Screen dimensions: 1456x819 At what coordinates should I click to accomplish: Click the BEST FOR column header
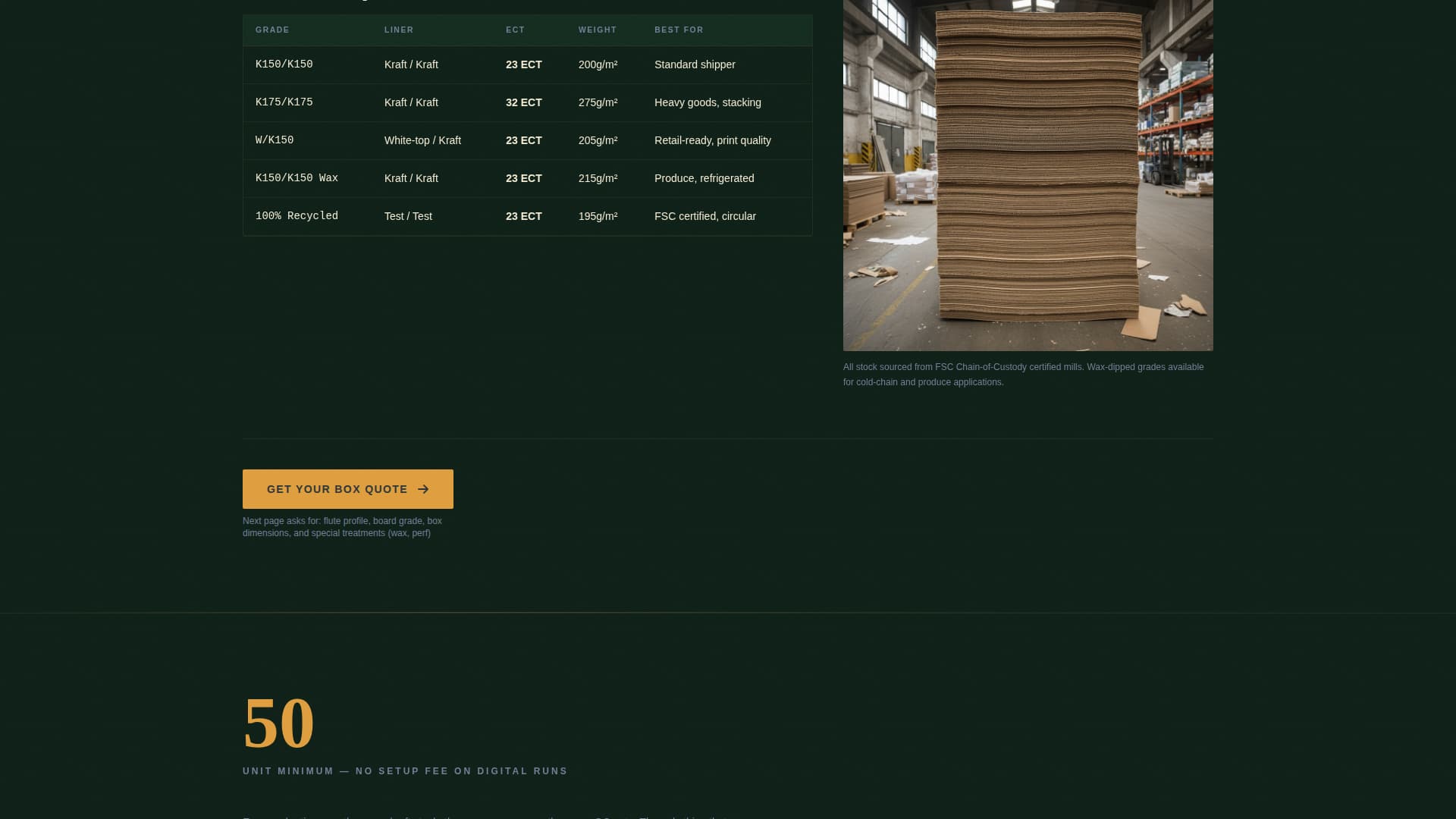click(x=679, y=30)
